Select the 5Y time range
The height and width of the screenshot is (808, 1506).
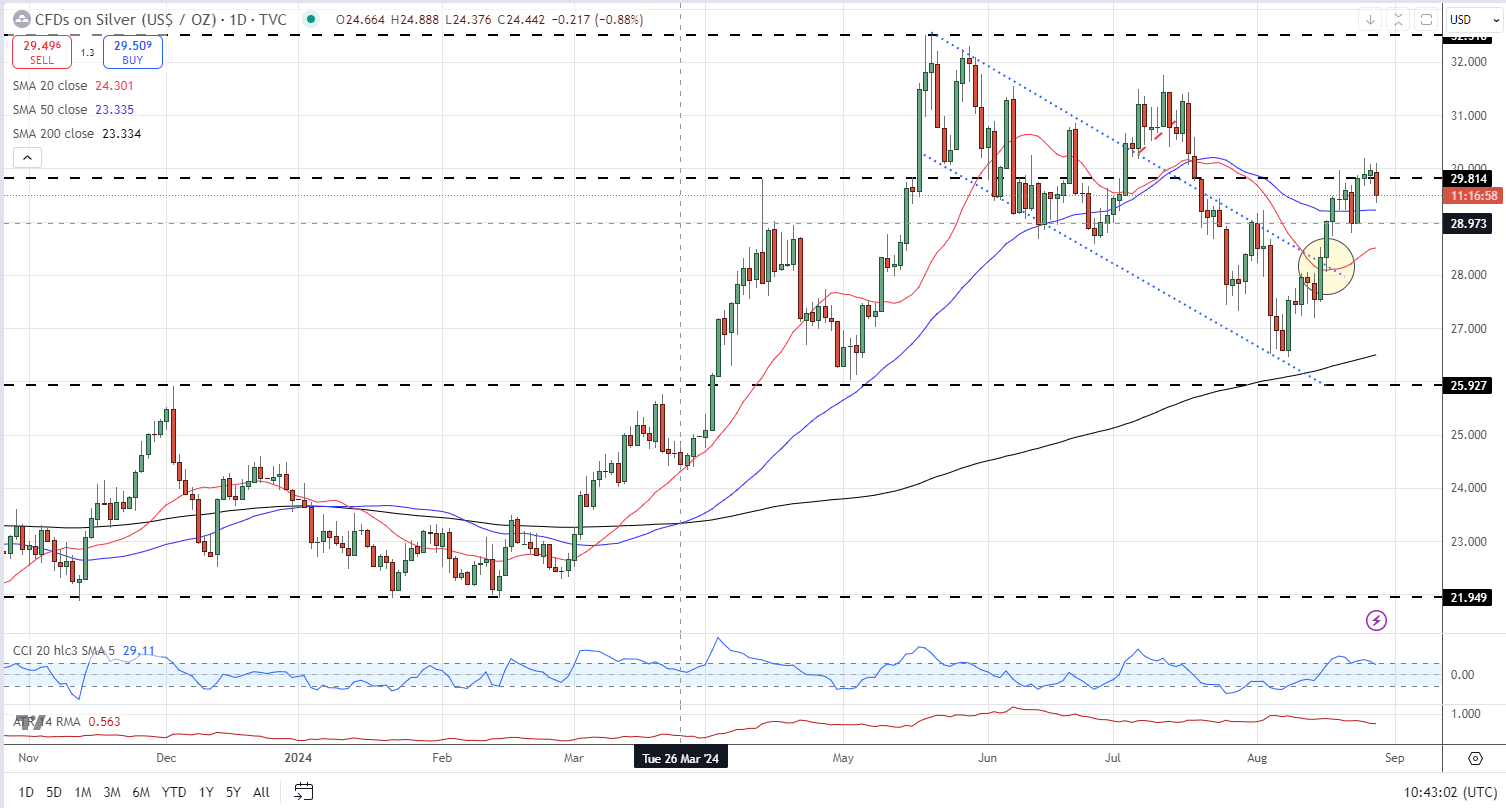pyautogui.click(x=233, y=792)
